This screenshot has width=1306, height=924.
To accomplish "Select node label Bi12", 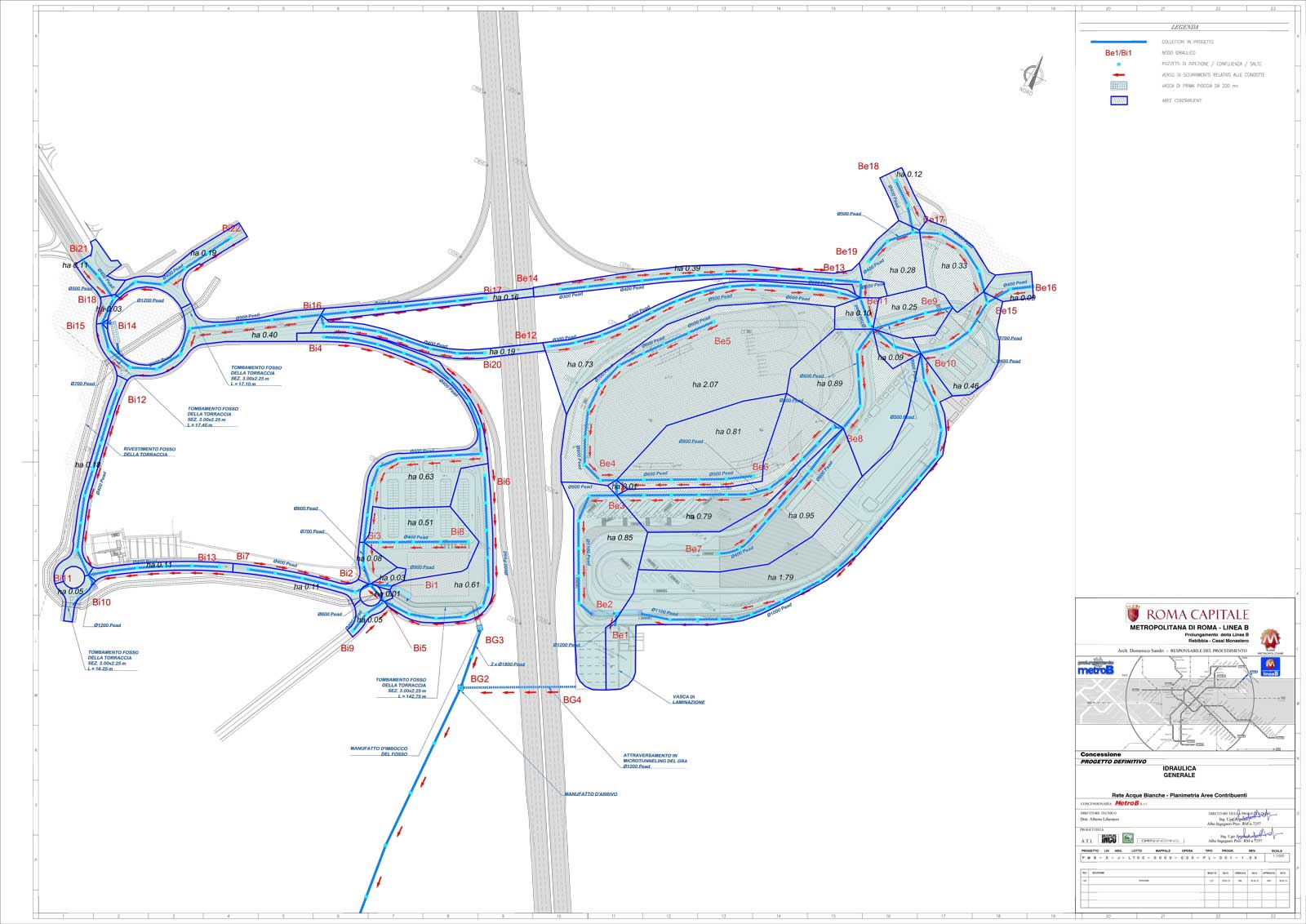I will point(137,400).
